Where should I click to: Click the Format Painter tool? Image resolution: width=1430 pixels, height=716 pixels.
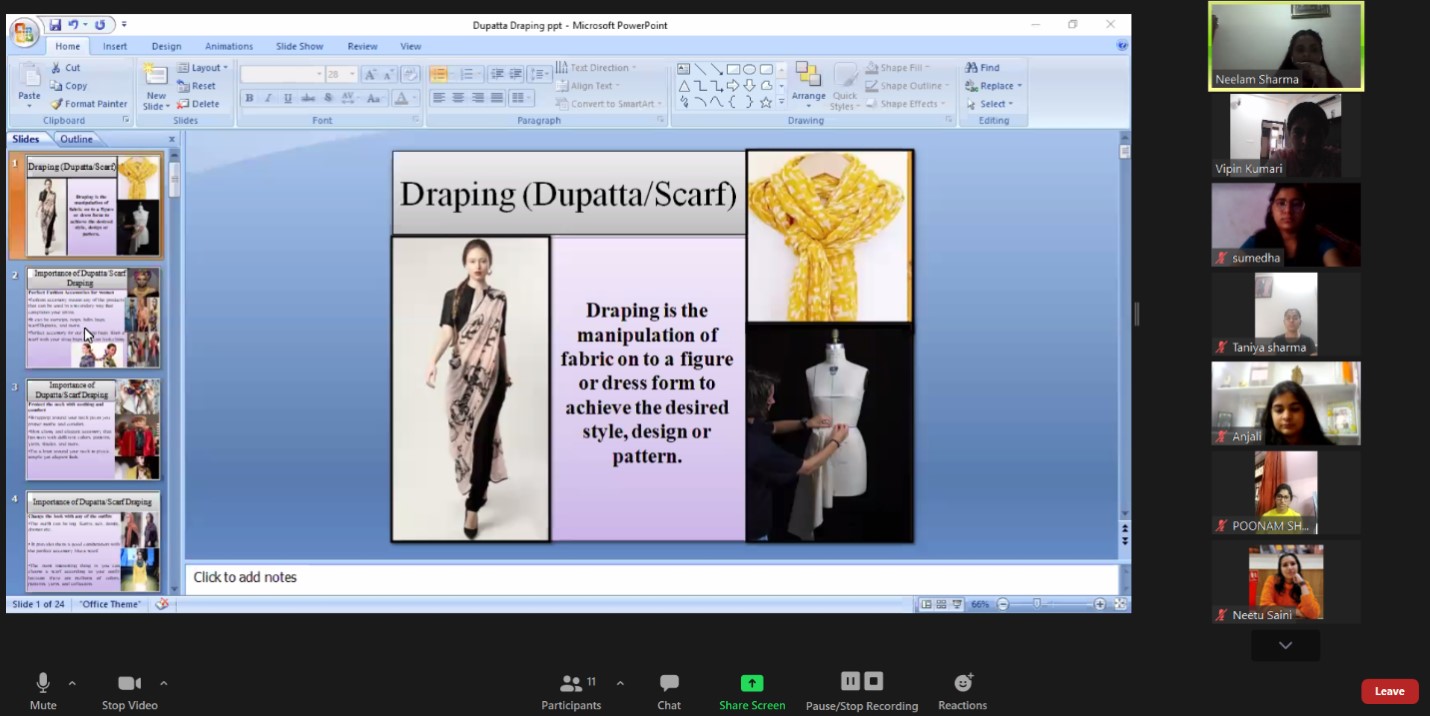point(89,104)
